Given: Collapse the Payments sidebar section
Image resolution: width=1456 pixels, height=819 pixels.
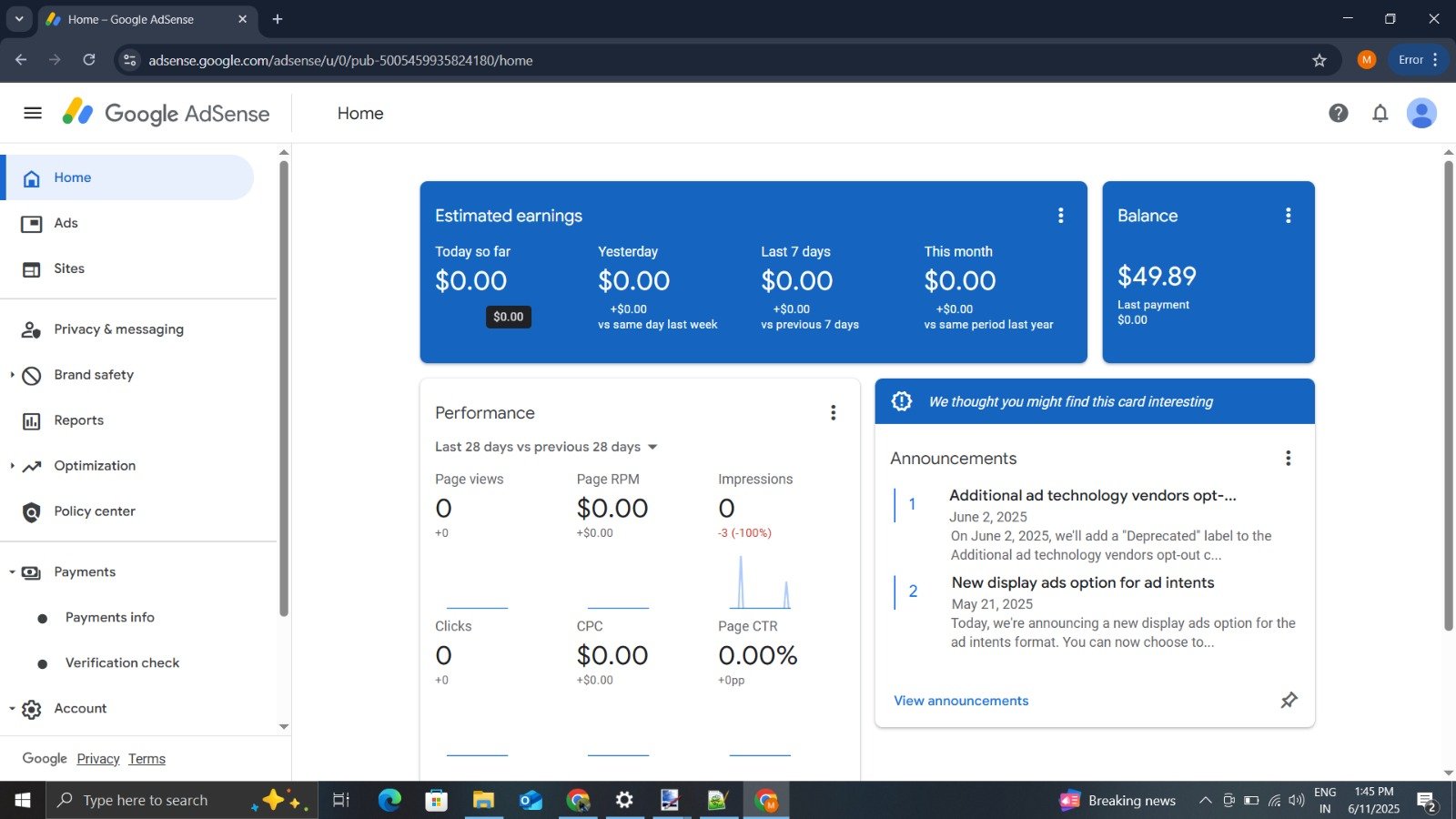Looking at the screenshot, I should pyautogui.click(x=12, y=572).
